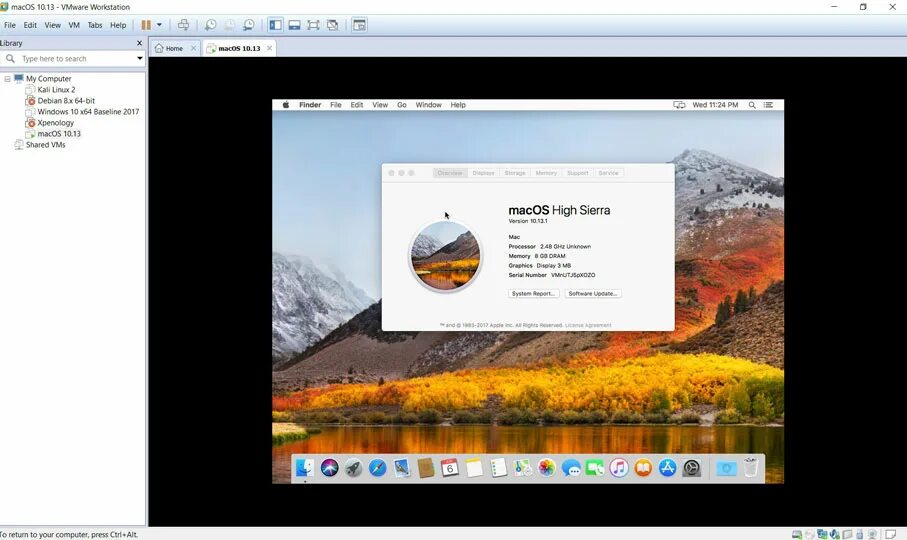The width and height of the screenshot is (907, 540).
Task: Open iTunes from the Dock
Action: (619, 467)
